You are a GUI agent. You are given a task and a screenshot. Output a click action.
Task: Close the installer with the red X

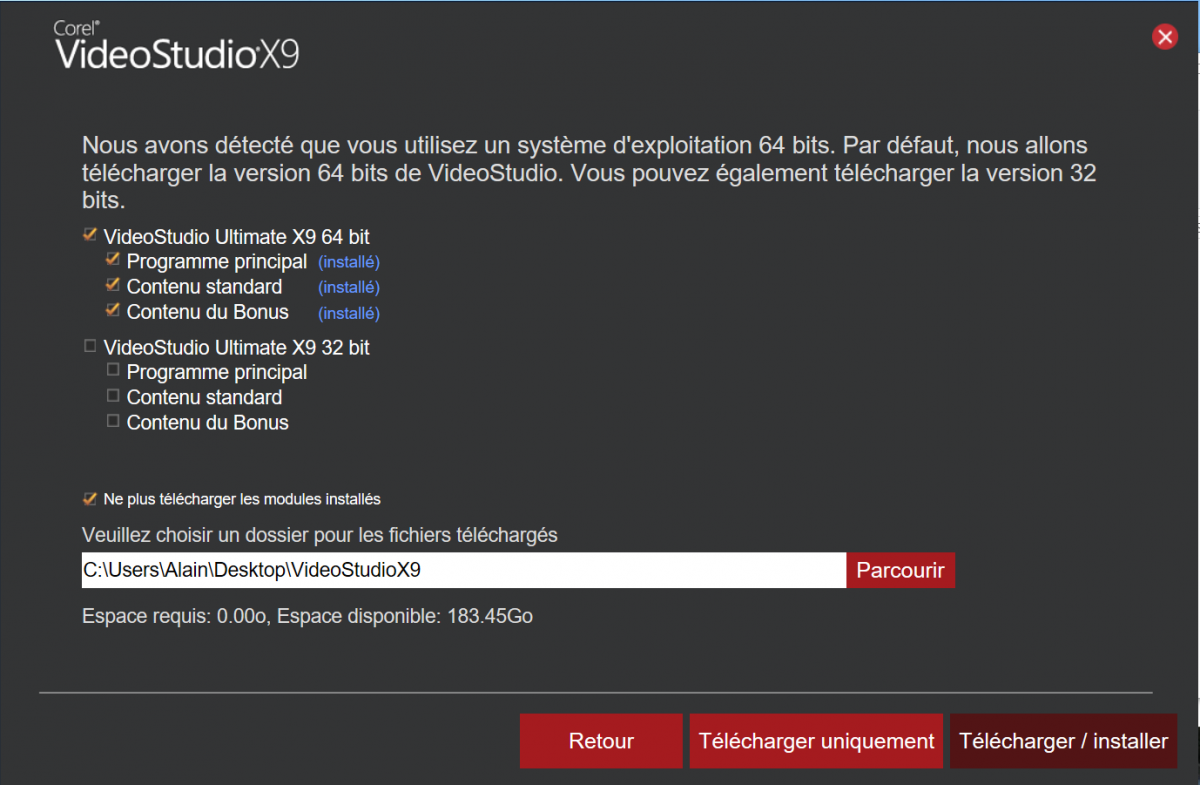tap(1164, 38)
